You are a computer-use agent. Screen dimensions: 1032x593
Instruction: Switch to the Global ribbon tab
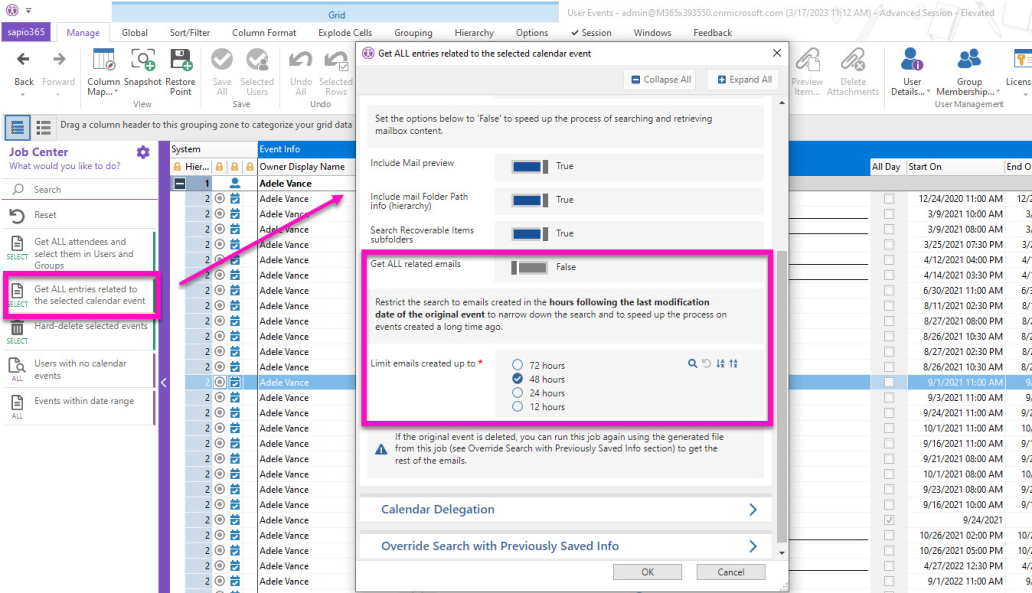point(134,32)
